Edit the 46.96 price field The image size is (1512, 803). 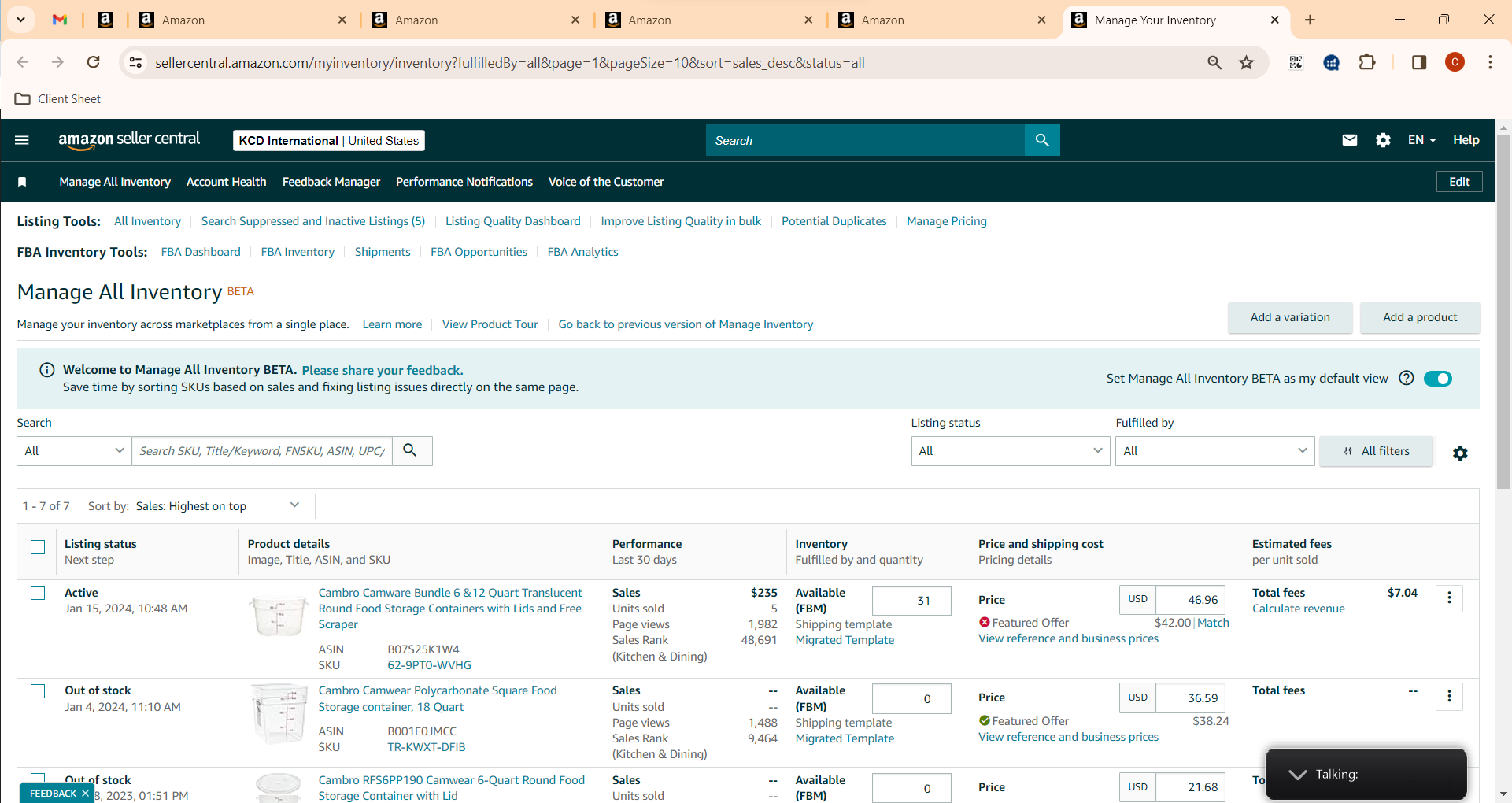pyautogui.click(x=1190, y=600)
